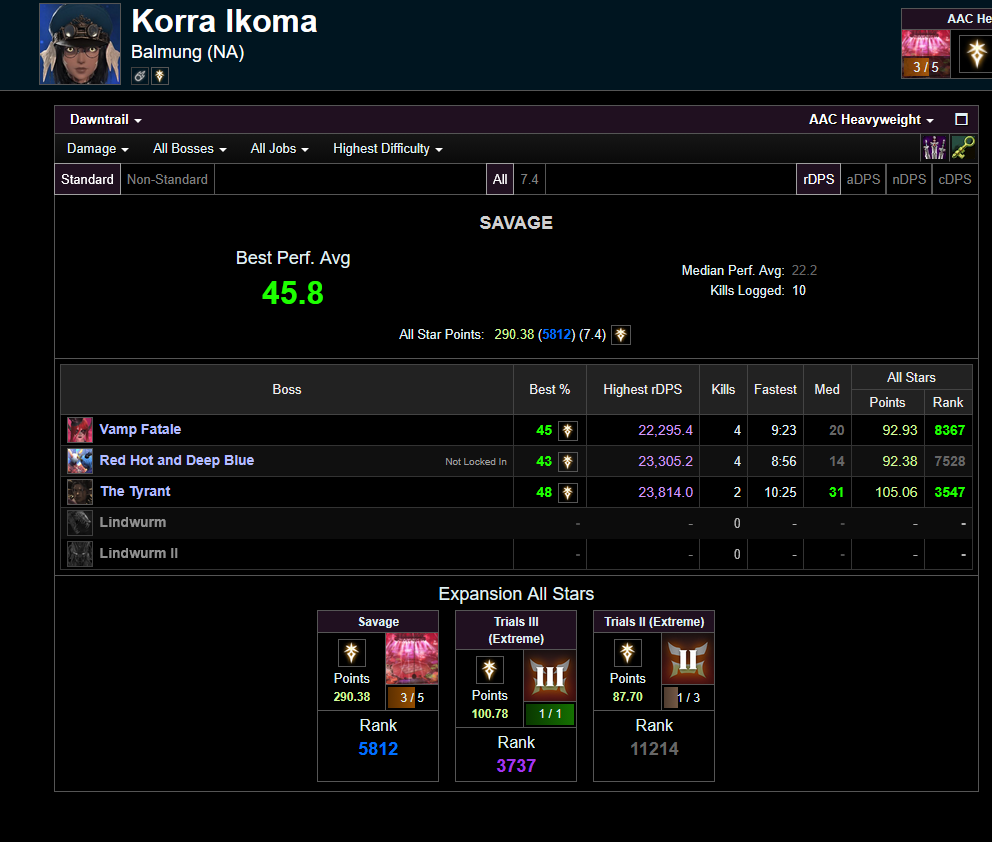Click Vamp Fatale All Stars rank 8367
Image resolution: width=992 pixels, height=842 pixels.
tap(950, 430)
